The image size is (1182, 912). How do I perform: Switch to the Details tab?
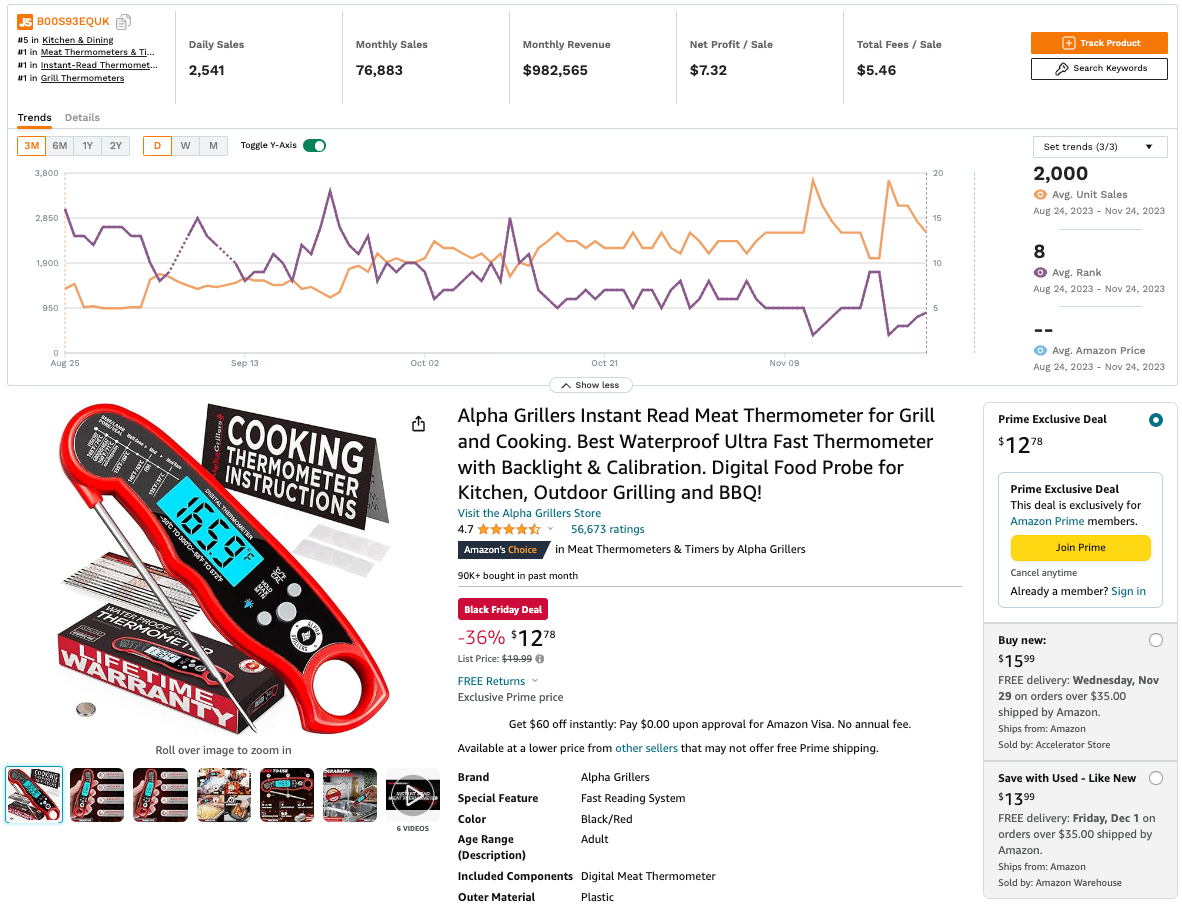tap(82, 118)
